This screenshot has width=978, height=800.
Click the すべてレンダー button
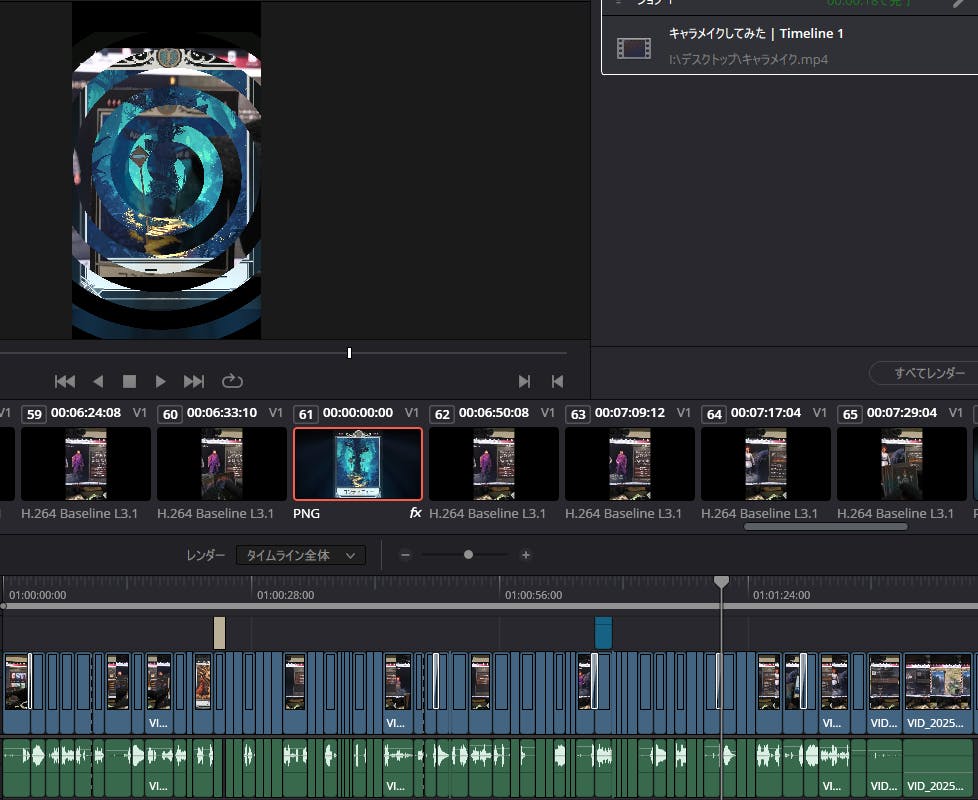click(x=929, y=373)
